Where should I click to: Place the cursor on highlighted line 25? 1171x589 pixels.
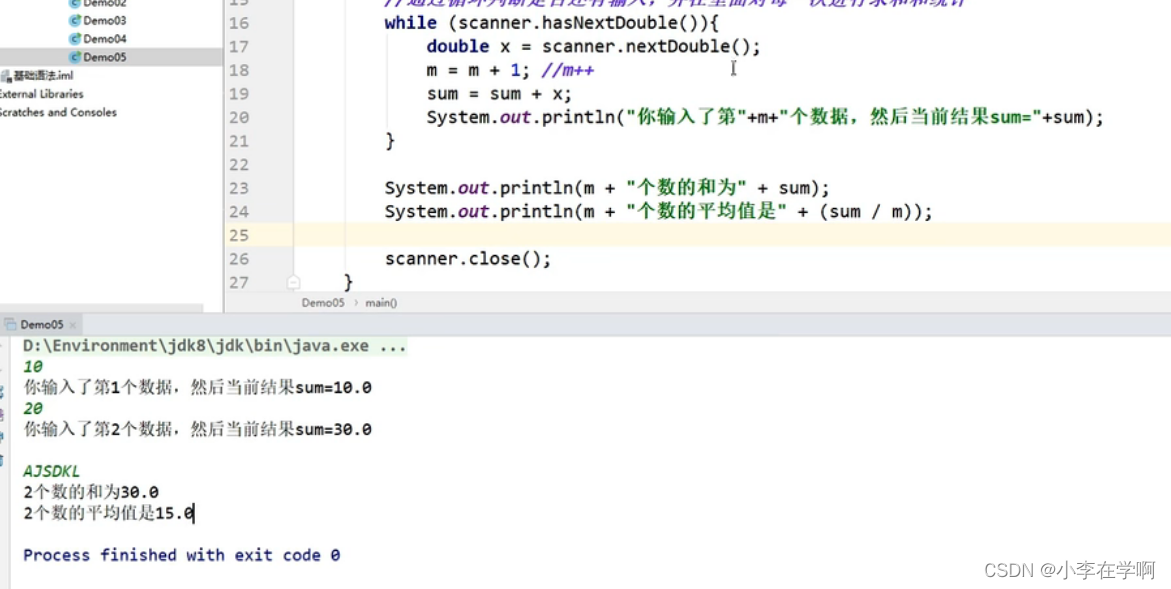pyautogui.click(x=500, y=235)
